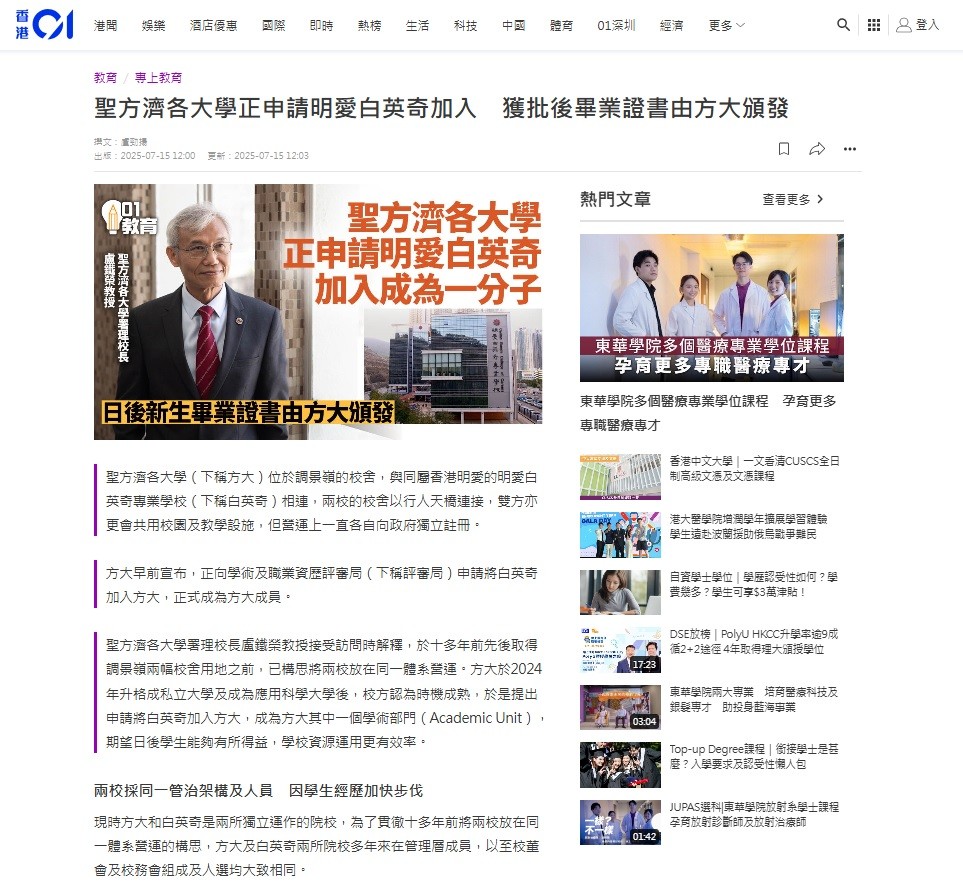Open the 中國 section
This screenshot has width=963, height=890.
tap(513, 25)
